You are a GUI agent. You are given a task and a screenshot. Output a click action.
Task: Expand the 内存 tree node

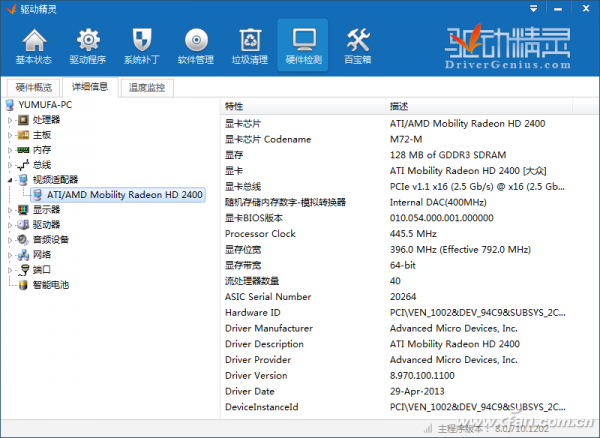(10, 150)
